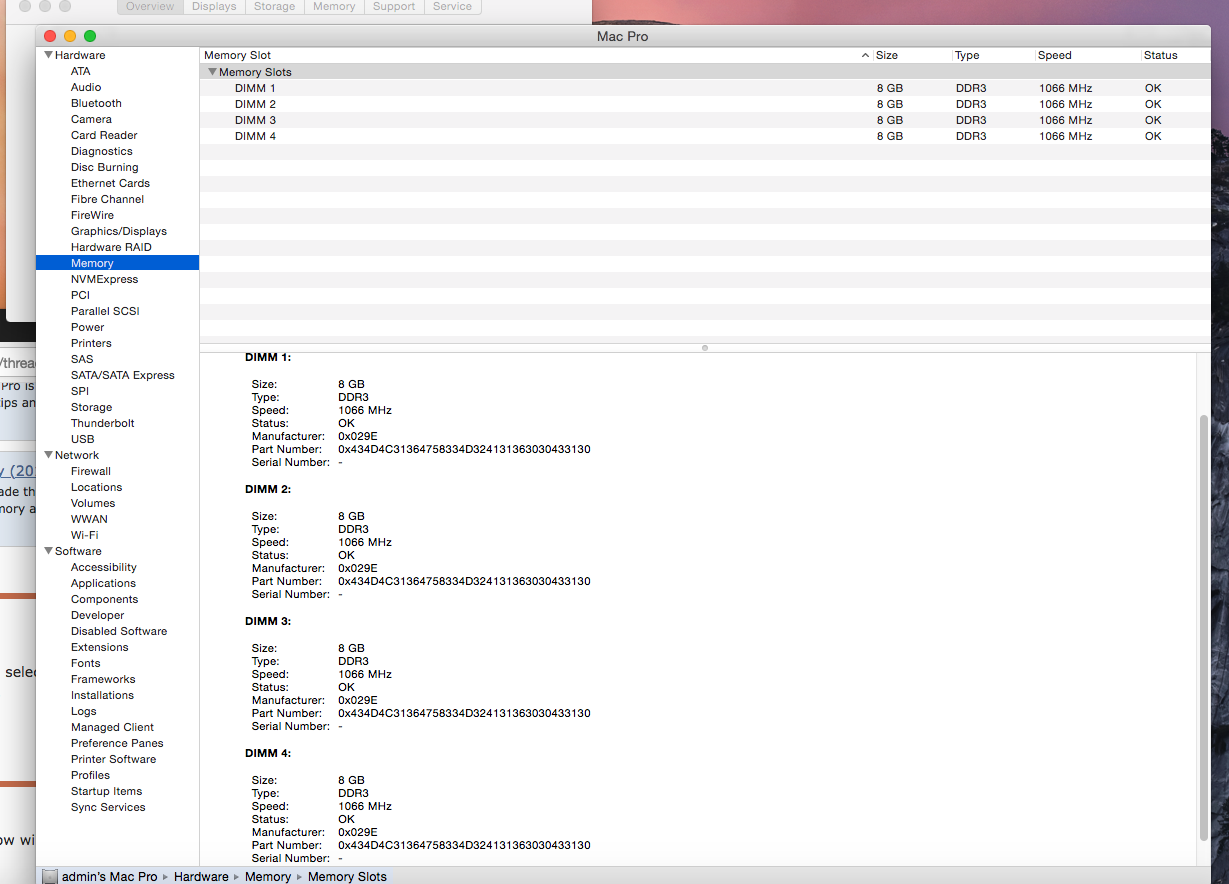Select Audio in the sidebar

tap(86, 87)
